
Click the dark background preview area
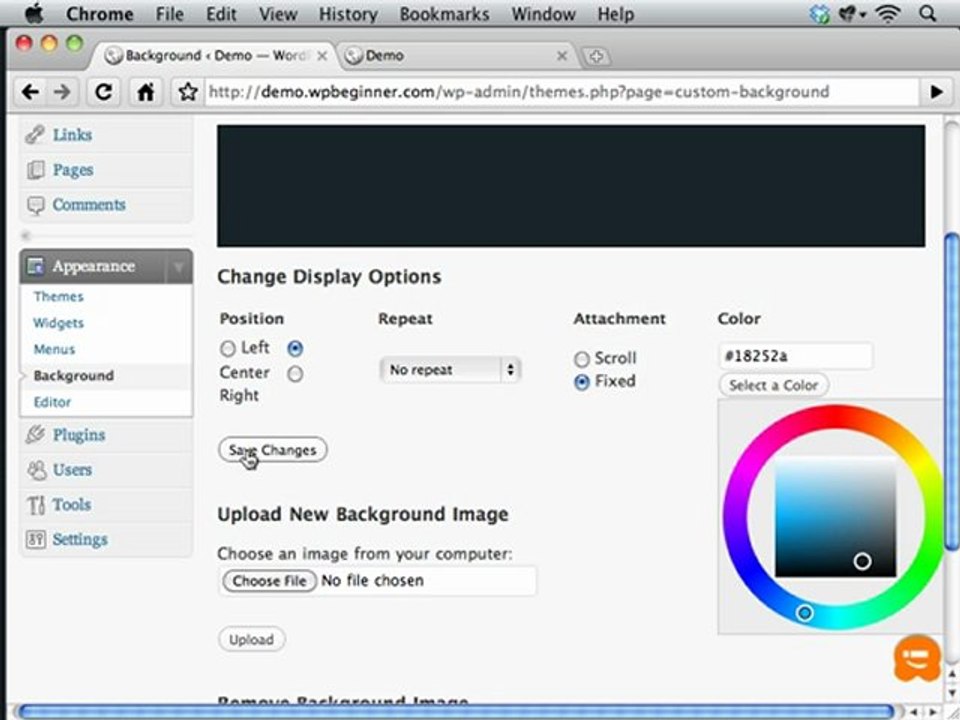tap(571, 186)
